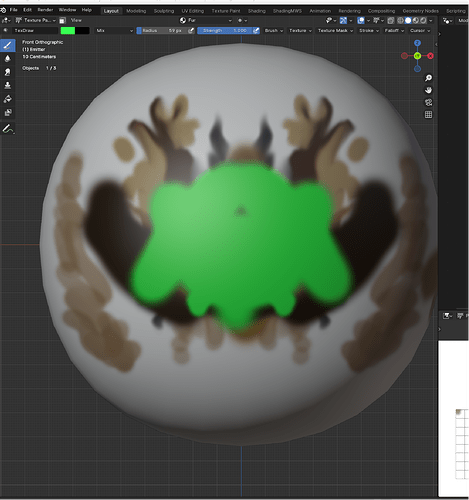Select the Fill bucket tool

pos(8,99)
